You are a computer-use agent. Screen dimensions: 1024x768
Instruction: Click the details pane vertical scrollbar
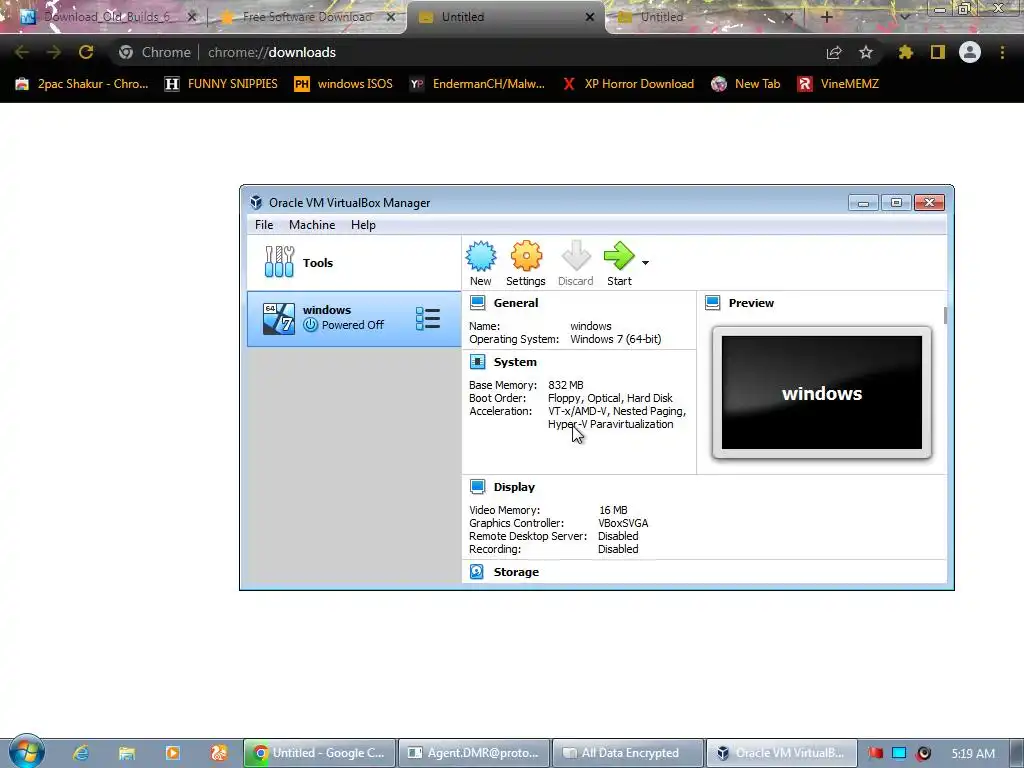click(945, 315)
